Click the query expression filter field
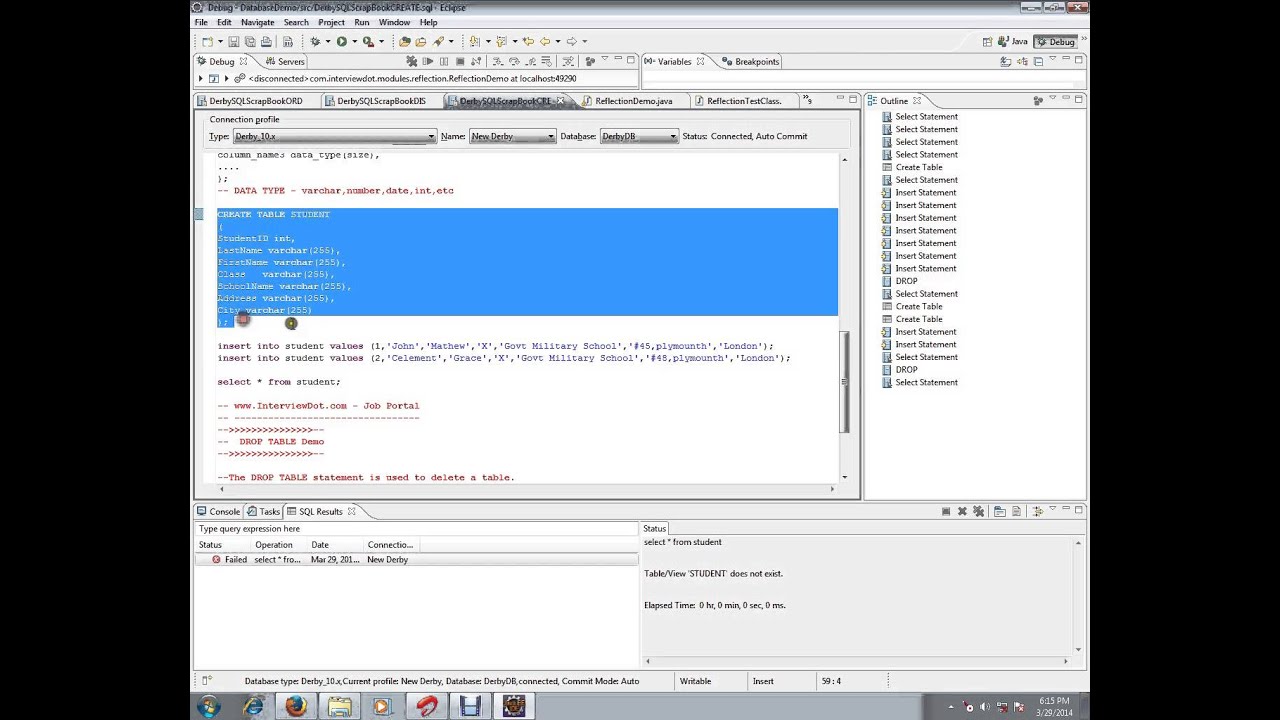Screen dimensions: 1280x720 [x=416, y=529]
